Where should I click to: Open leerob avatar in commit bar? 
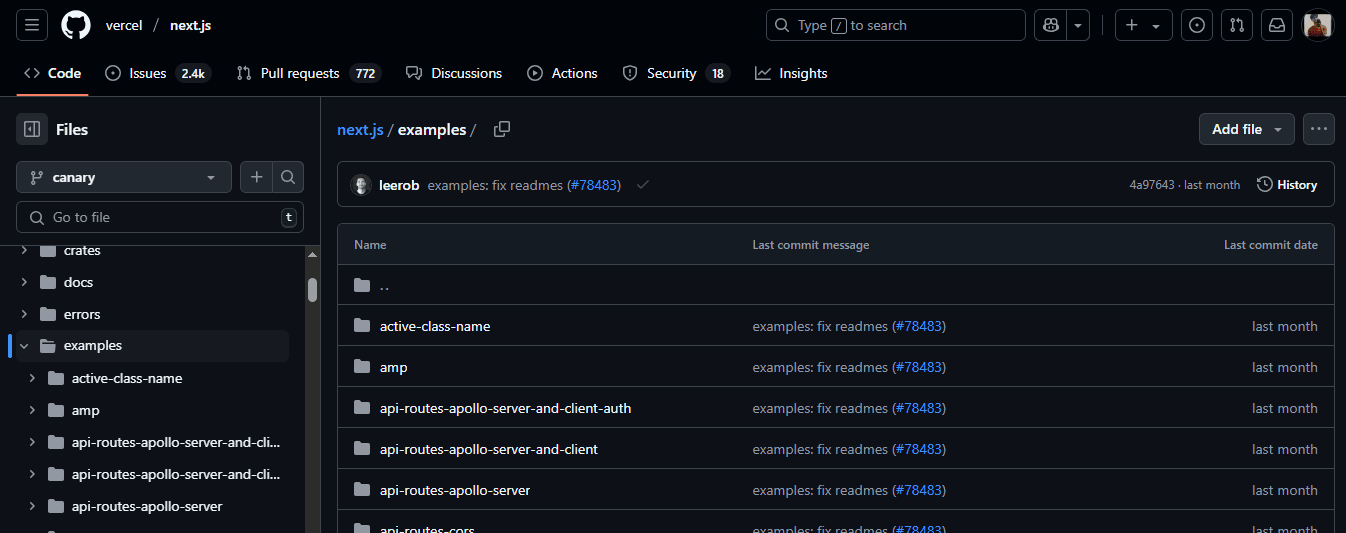[361, 185]
